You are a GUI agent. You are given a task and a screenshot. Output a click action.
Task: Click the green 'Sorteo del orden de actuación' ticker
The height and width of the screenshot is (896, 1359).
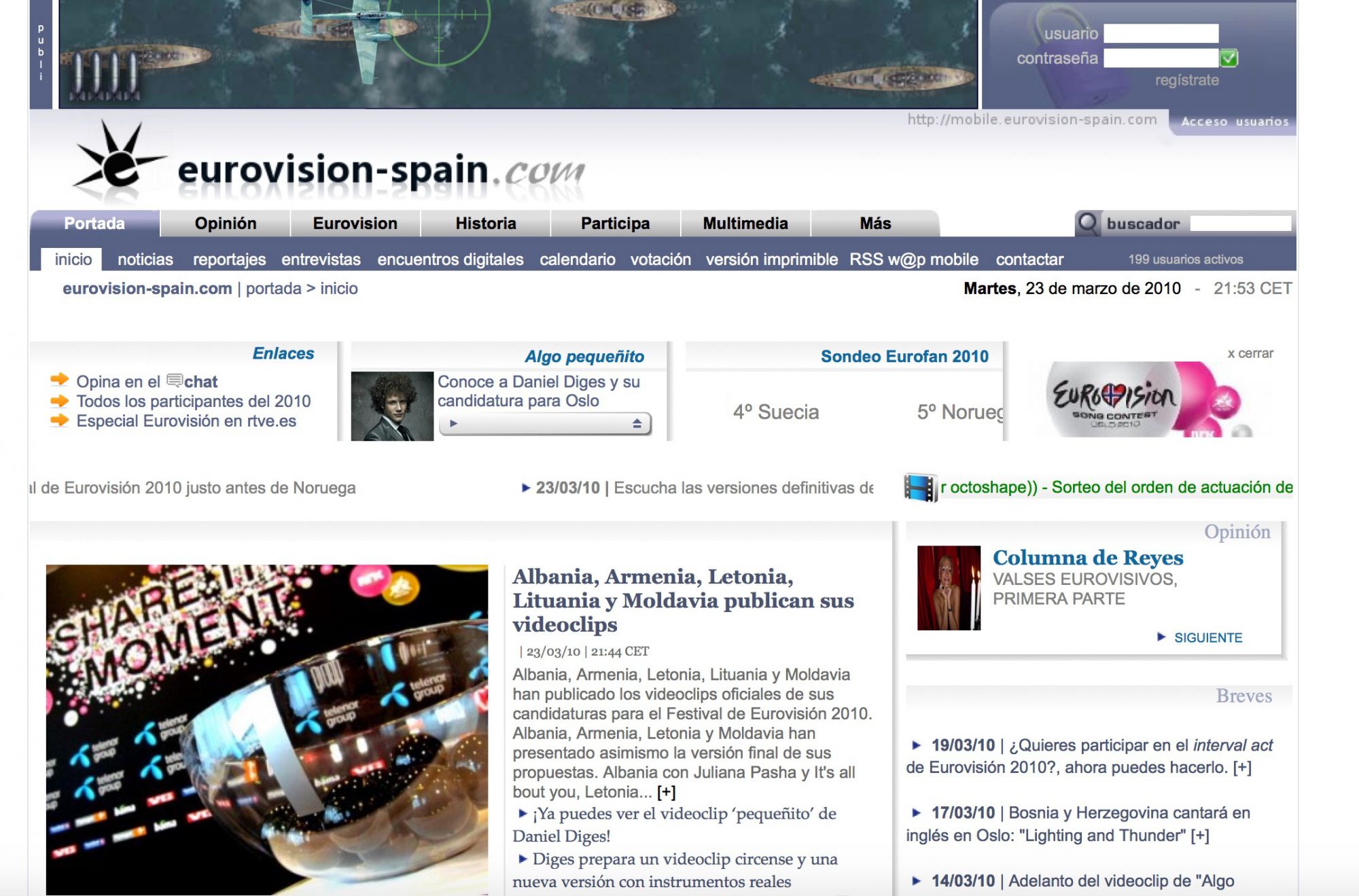point(1116,487)
